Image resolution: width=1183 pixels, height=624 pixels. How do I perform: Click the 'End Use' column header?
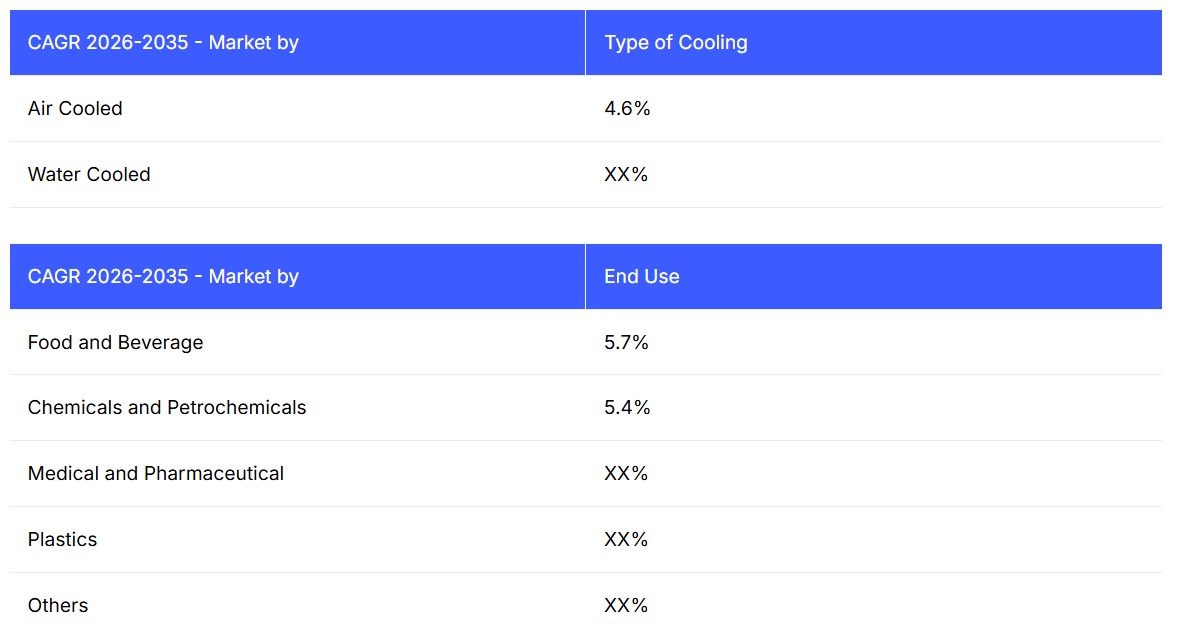[642, 277]
